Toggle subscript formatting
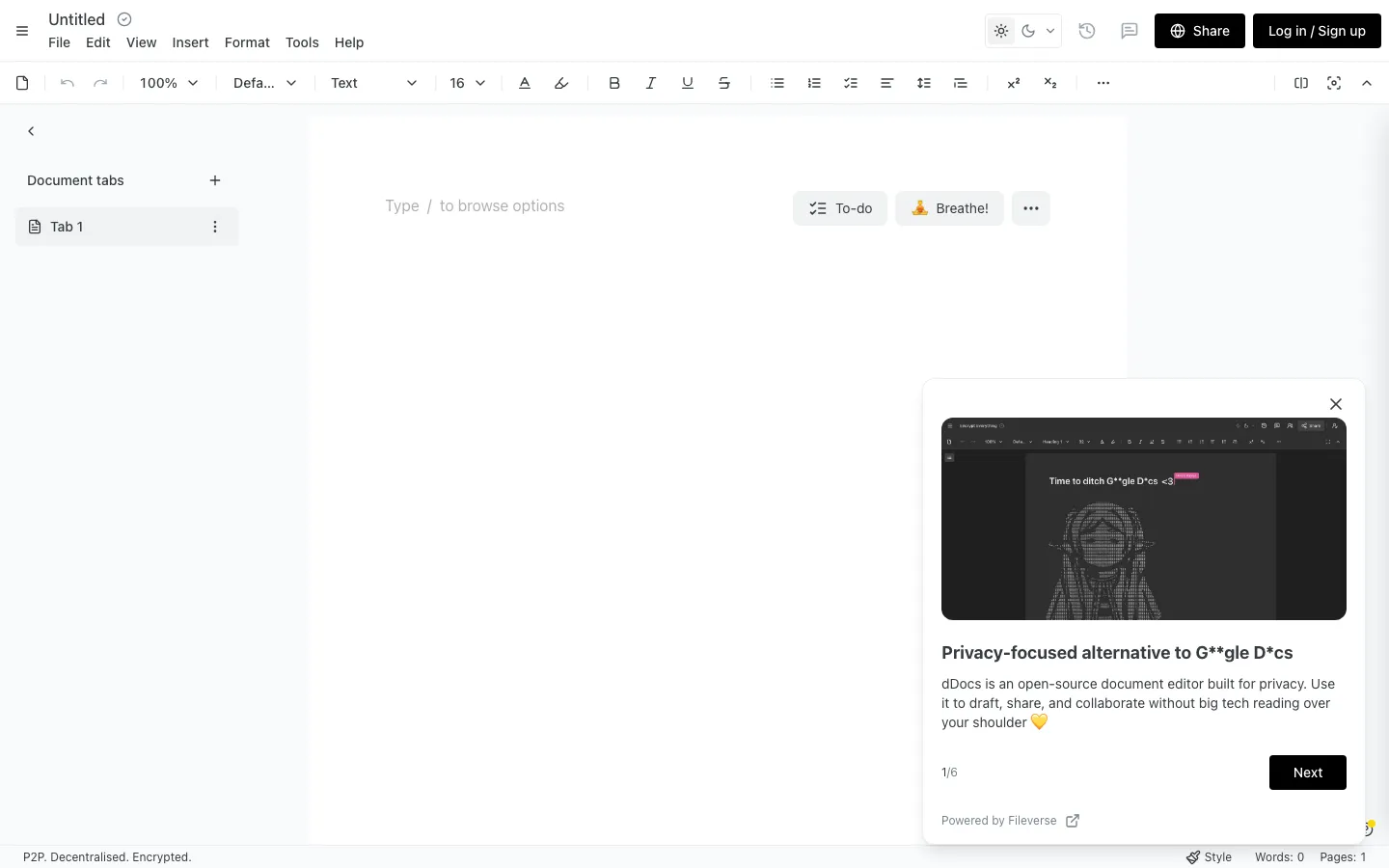Viewport: 1389px width, 868px height. tap(1050, 83)
